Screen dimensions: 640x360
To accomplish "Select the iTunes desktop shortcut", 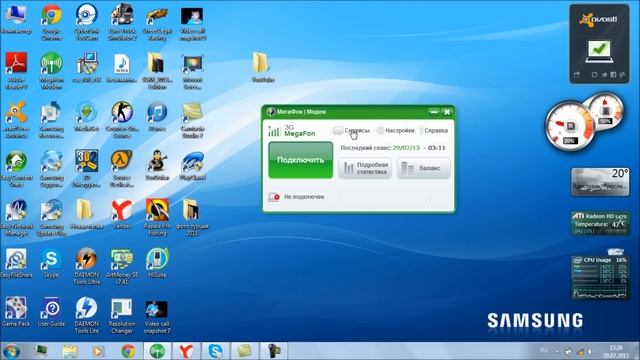I will [x=157, y=116].
